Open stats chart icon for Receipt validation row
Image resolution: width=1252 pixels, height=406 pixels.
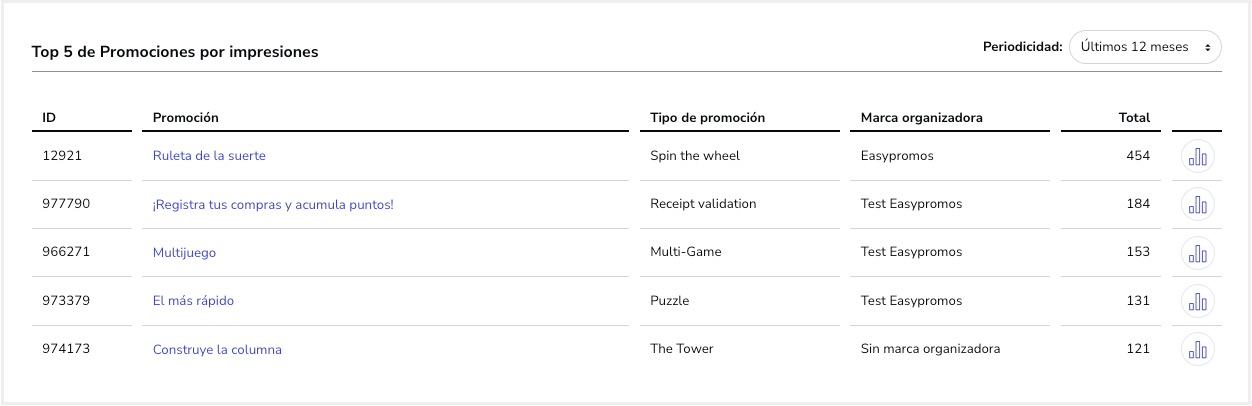tap(1197, 204)
